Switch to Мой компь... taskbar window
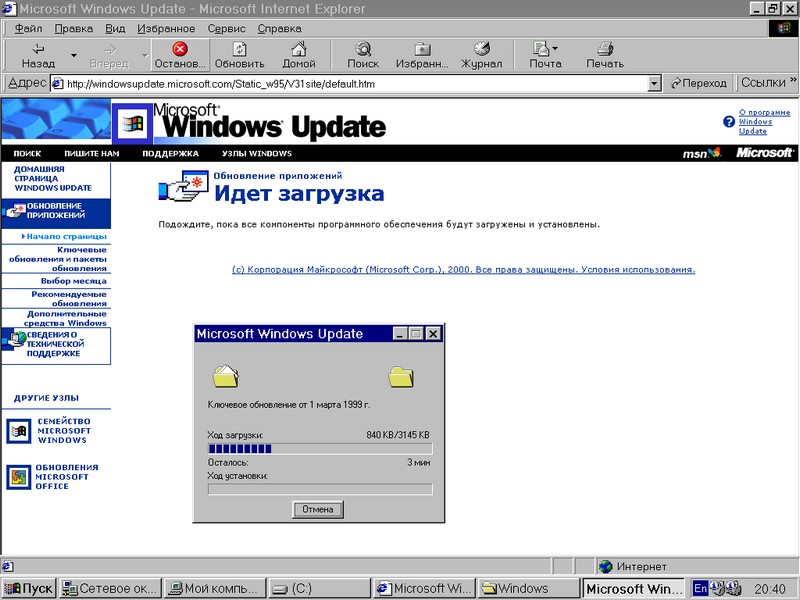 tap(216, 588)
